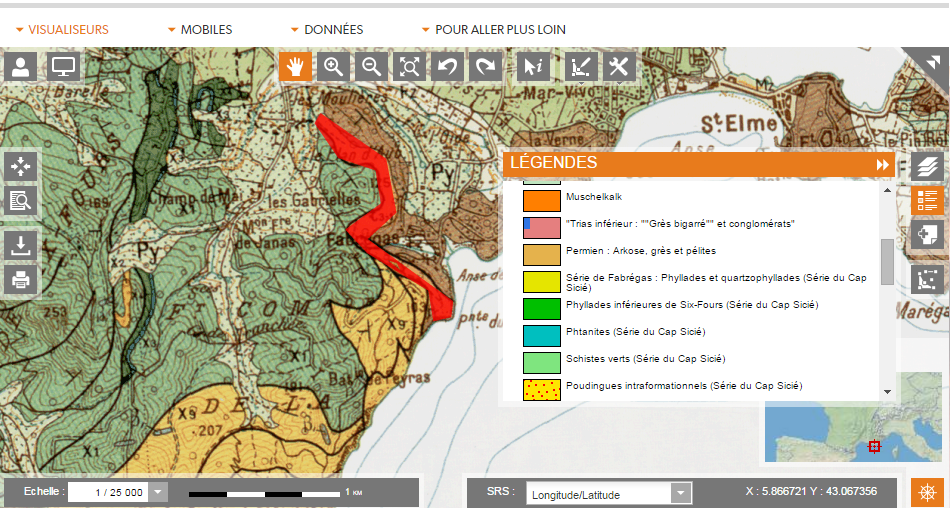Open the layers stack panel
Image resolution: width=950 pixels, height=508 pixels.
click(x=927, y=166)
